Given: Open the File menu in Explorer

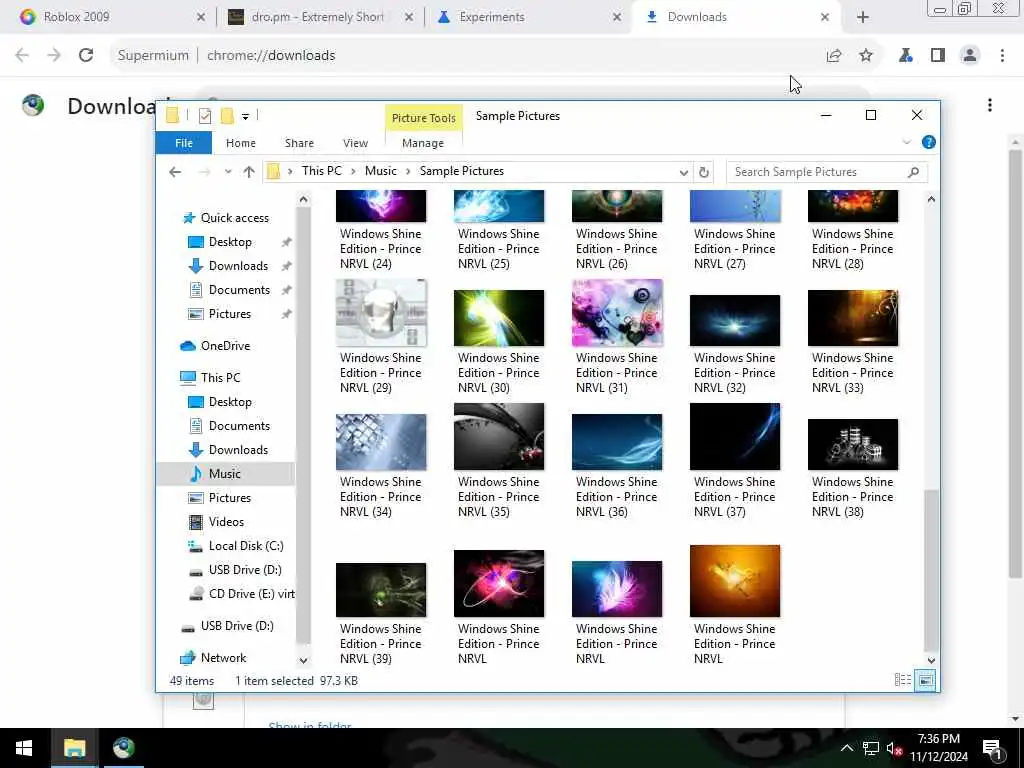Looking at the screenshot, I should tap(184, 143).
